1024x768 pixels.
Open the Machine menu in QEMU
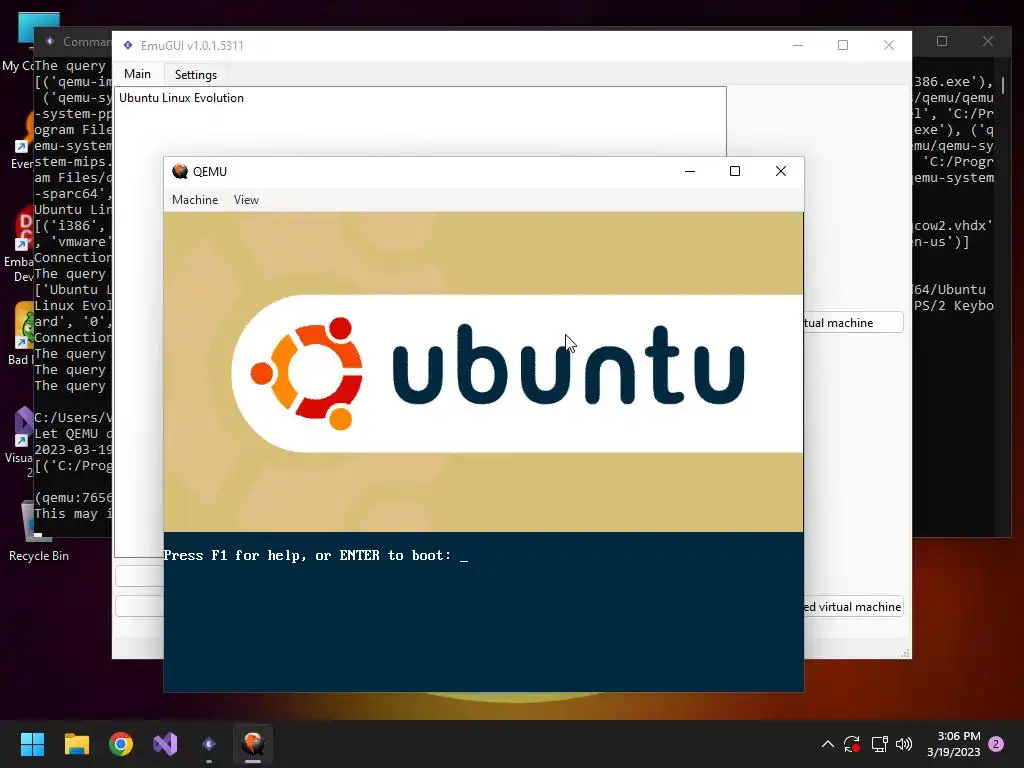click(x=195, y=200)
